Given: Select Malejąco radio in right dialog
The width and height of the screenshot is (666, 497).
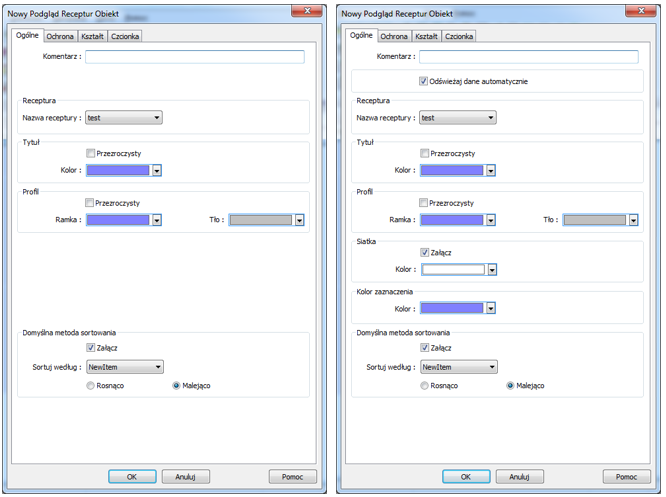Looking at the screenshot, I should [510, 386].
